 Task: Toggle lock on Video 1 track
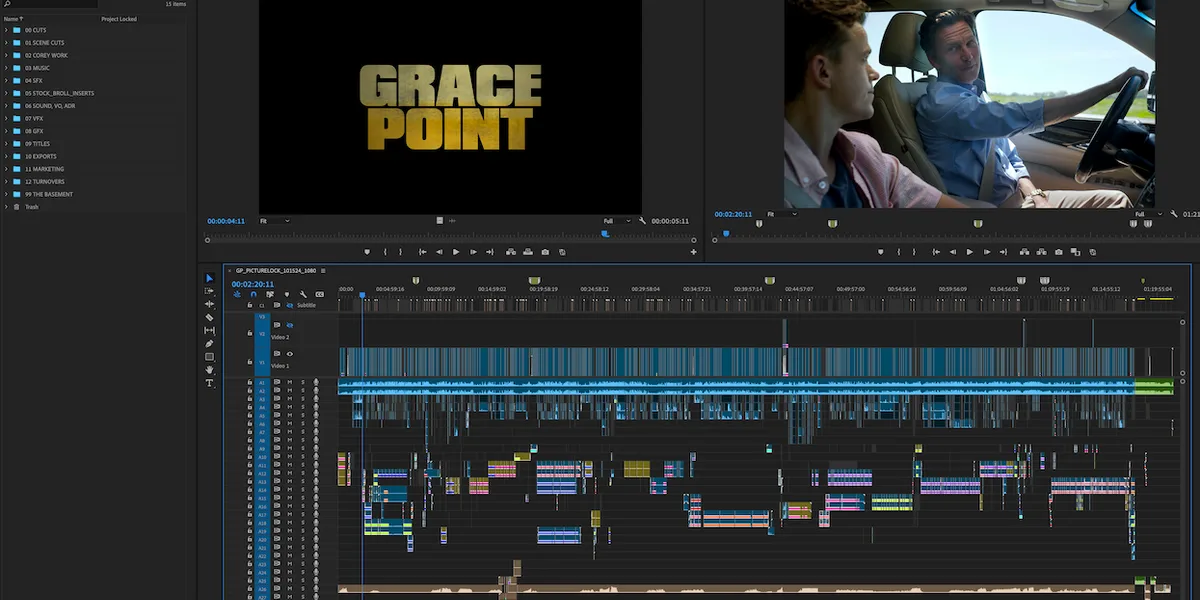coord(250,361)
